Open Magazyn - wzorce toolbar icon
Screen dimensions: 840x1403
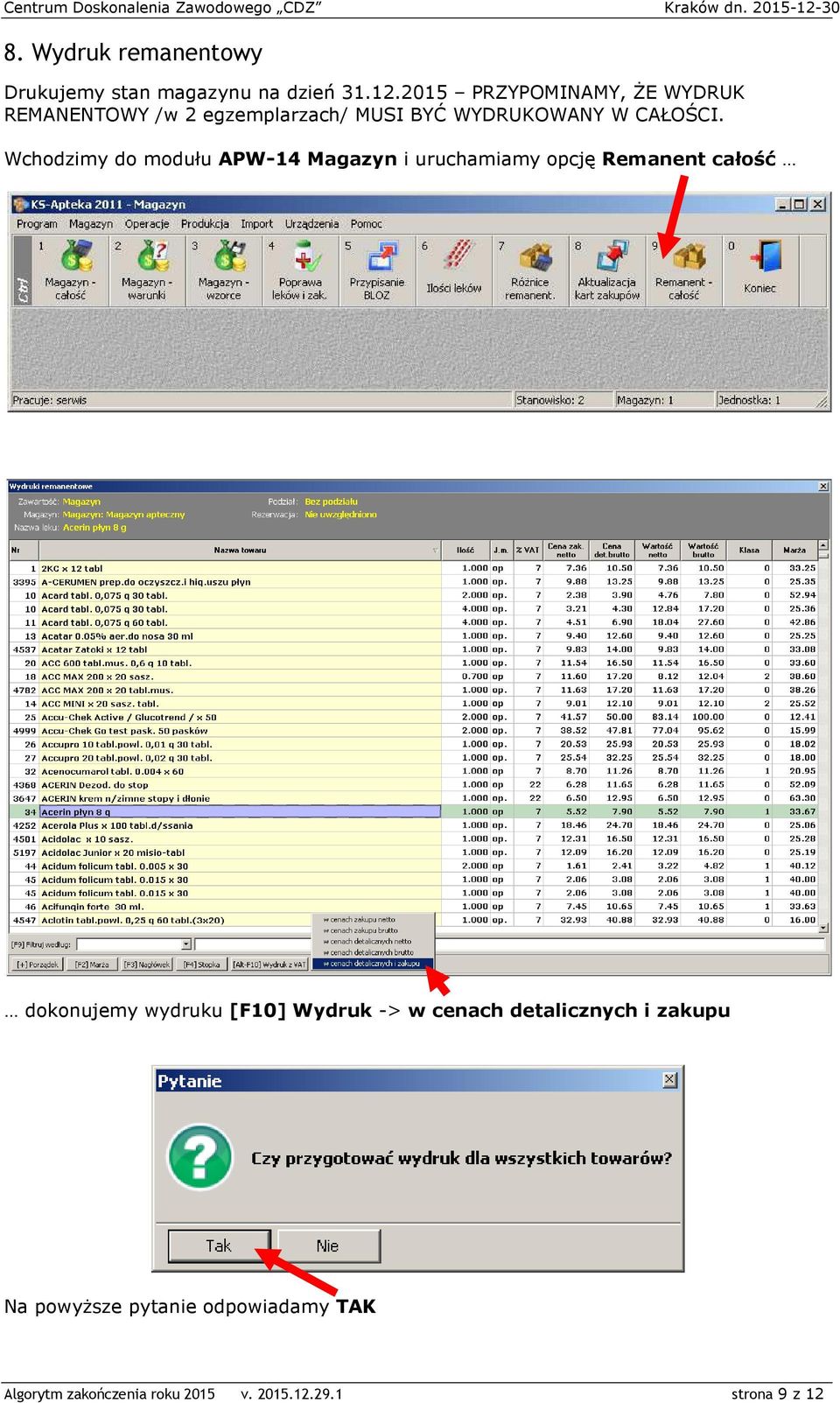(x=224, y=270)
